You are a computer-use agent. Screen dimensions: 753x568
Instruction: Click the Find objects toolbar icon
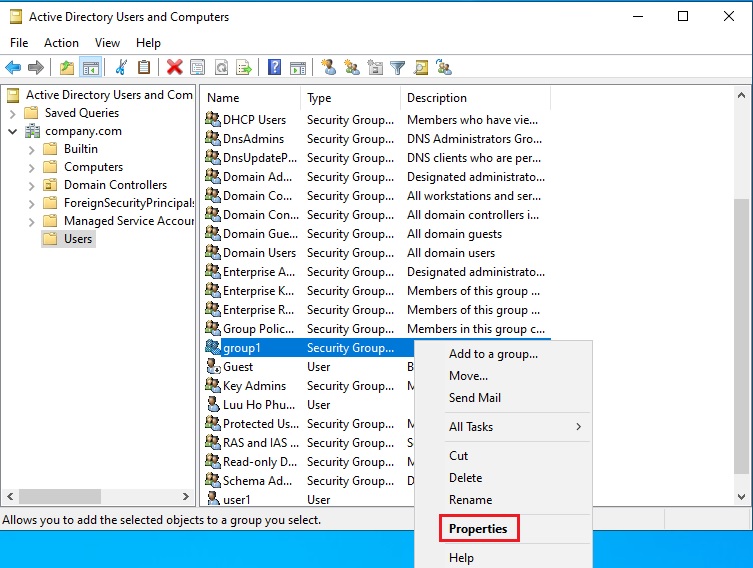(x=421, y=68)
